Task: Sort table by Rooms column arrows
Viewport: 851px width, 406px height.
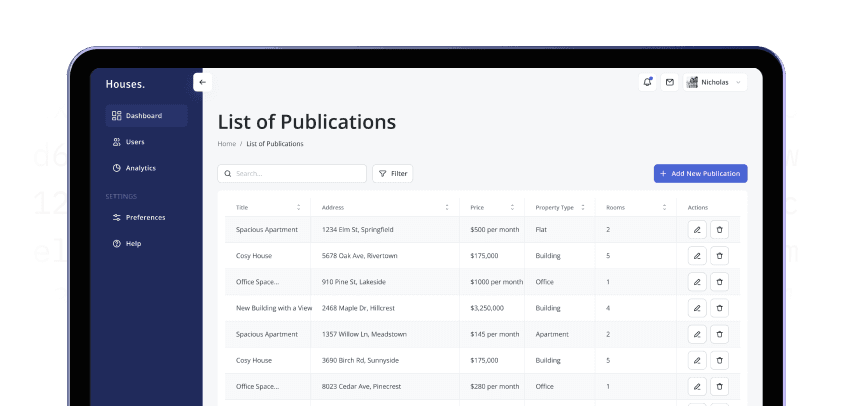Action: click(x=665, y=207)
